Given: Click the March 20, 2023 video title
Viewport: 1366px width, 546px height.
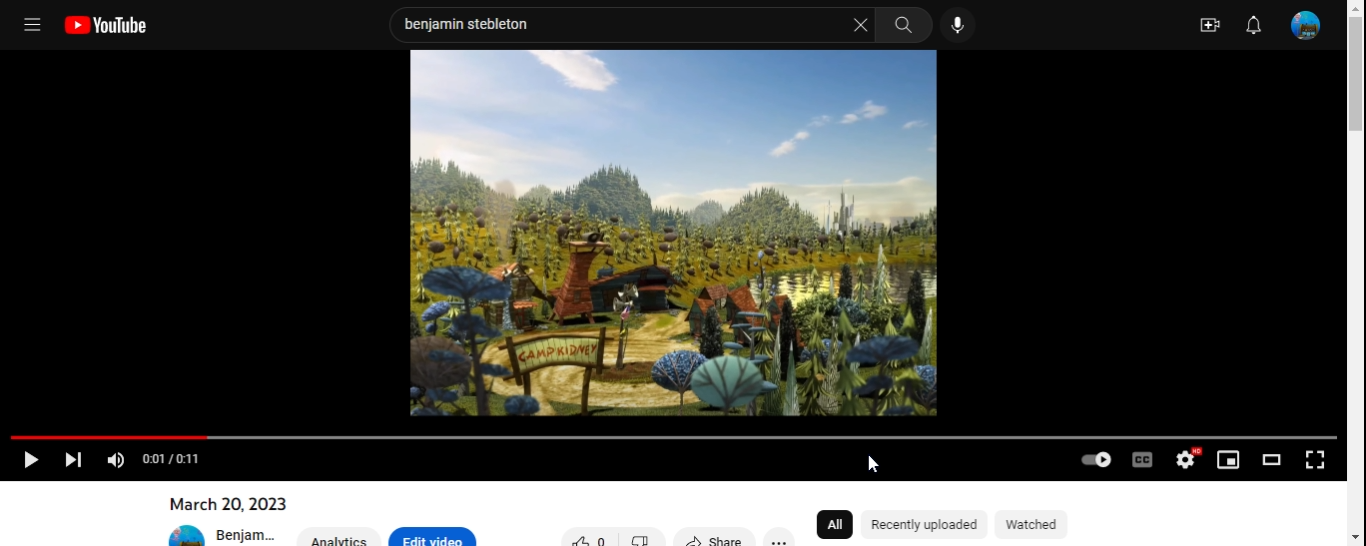Looking at the screenshot, I should pos(228,505).
